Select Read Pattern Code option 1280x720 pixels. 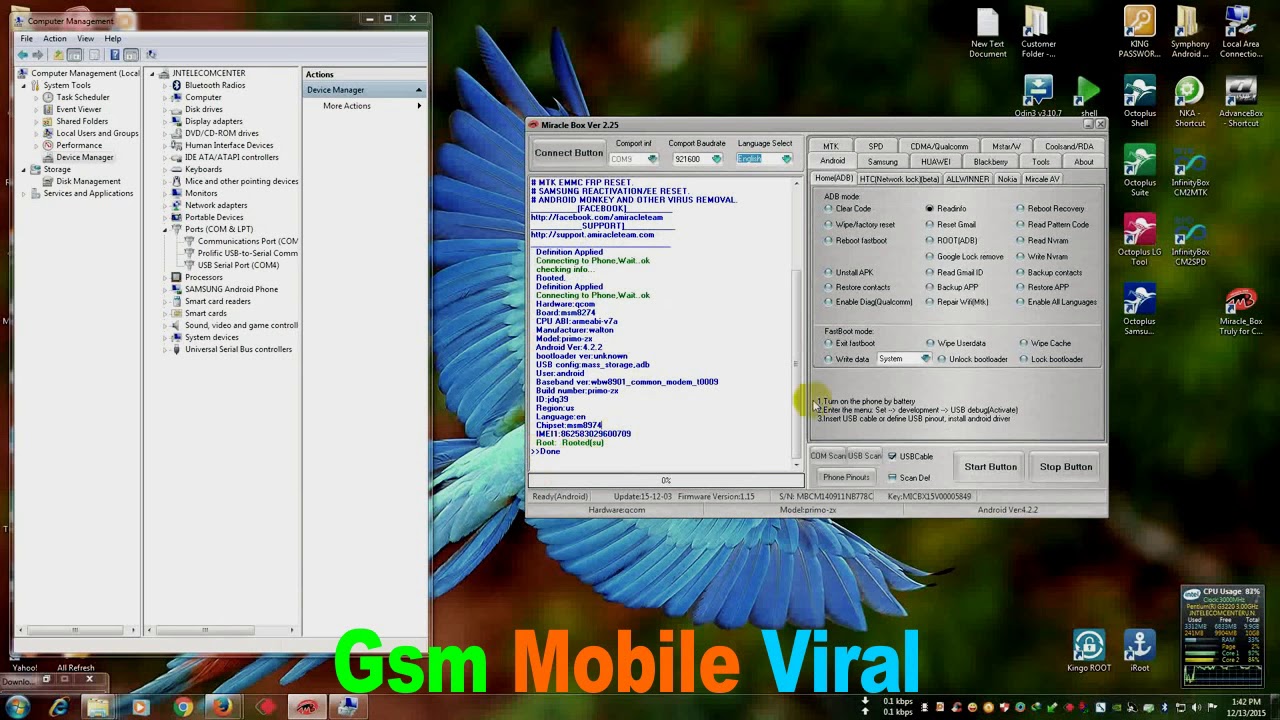[1052, 225]
